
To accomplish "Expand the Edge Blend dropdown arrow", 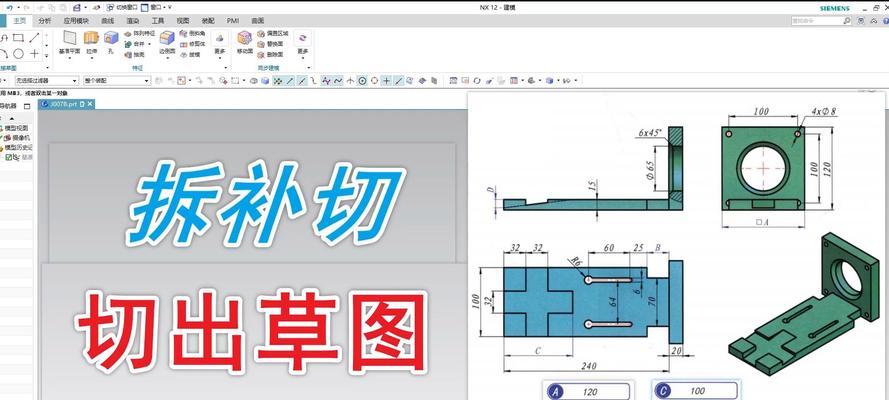I will click(167, 57).
